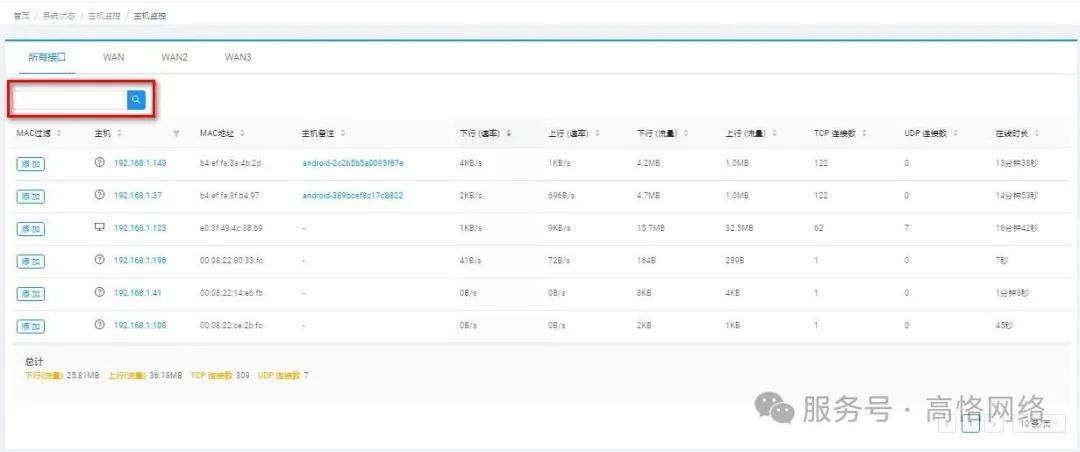Sort by 在线时长 column arrows
This screenshot has height=452, width=1080.
coord(1037,133)
